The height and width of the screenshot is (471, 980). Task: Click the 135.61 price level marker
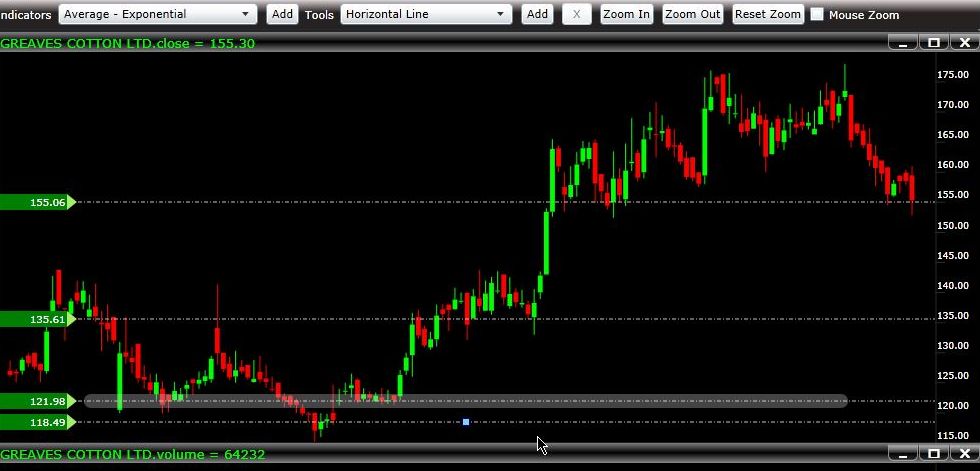[x=36, y=319]
